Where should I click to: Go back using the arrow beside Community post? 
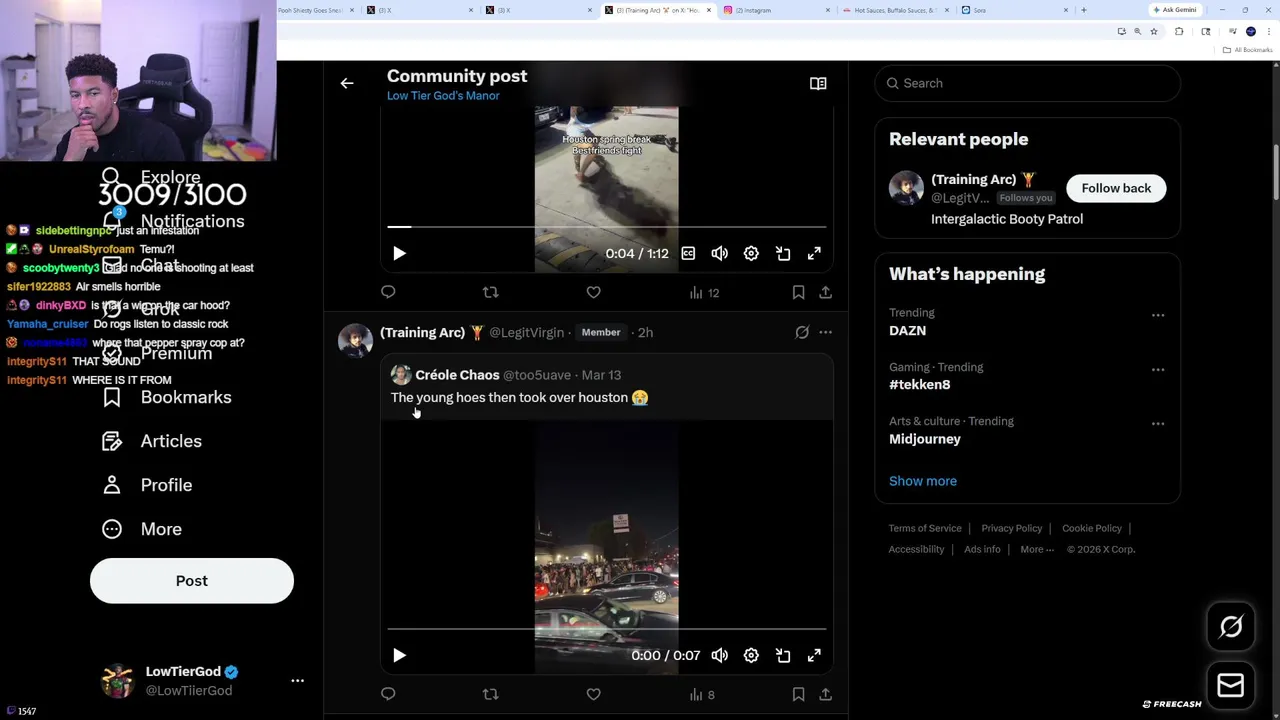347,84
